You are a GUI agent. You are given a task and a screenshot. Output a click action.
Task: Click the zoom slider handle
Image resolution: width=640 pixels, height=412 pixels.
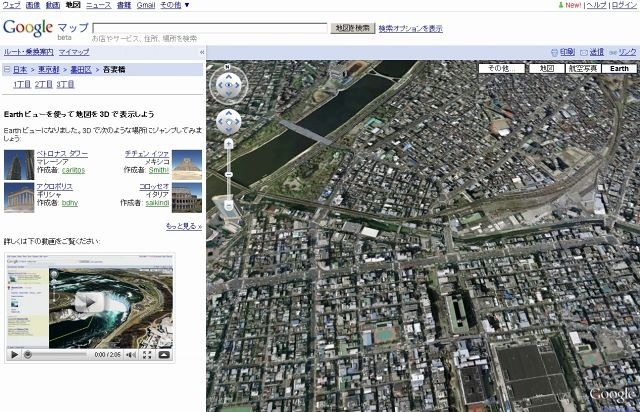[x=229, y=174]
